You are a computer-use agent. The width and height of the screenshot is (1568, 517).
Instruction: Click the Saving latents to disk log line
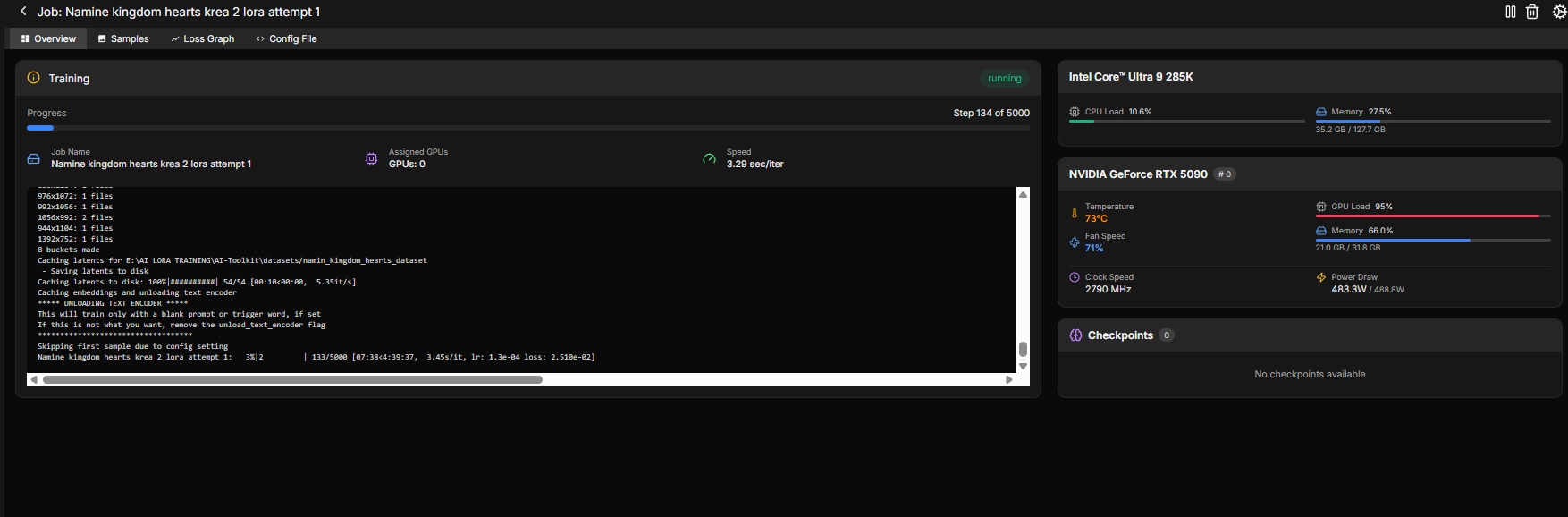coord(96,271)
